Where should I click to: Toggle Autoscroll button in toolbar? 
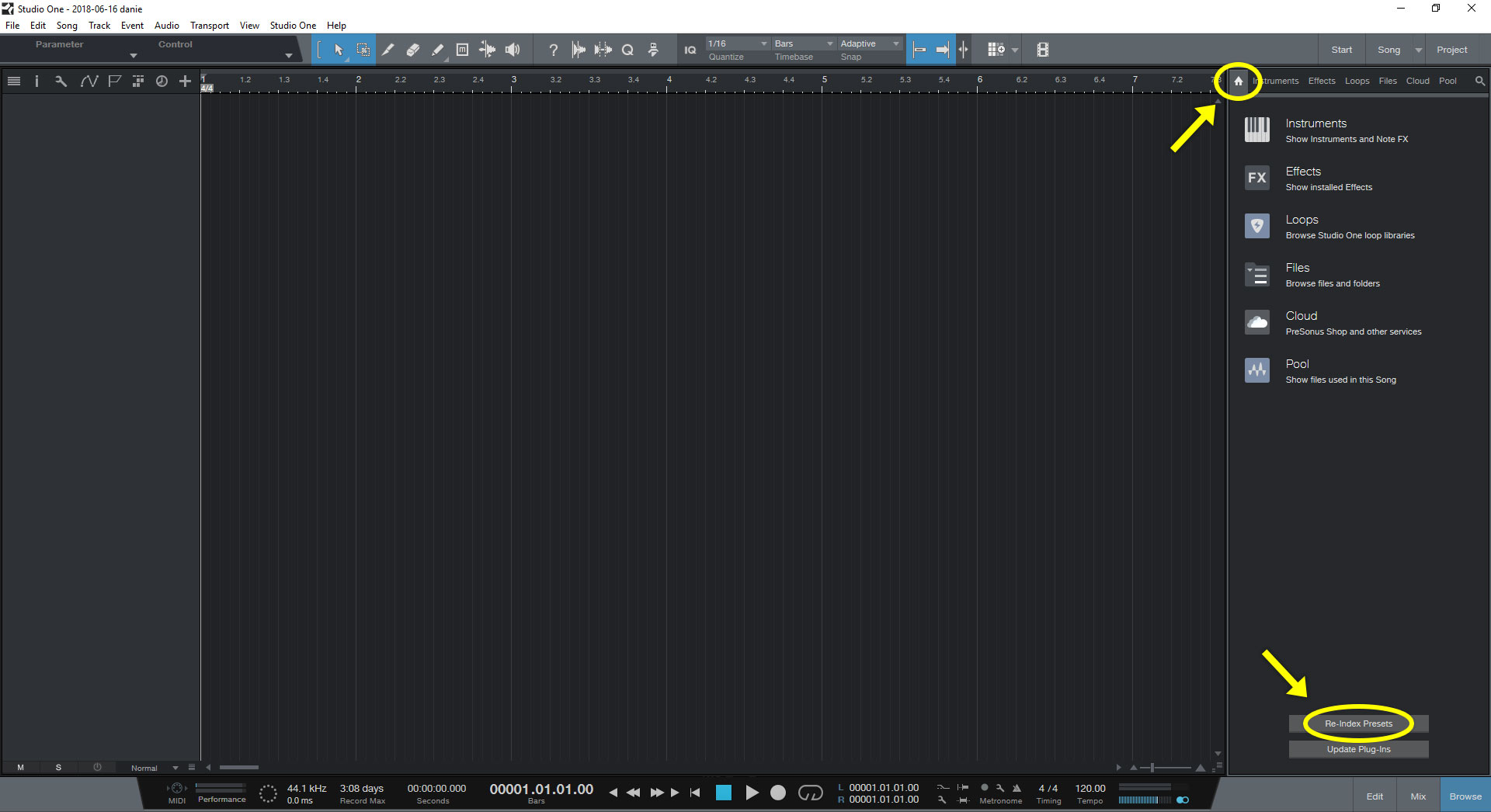click(942, 50)
